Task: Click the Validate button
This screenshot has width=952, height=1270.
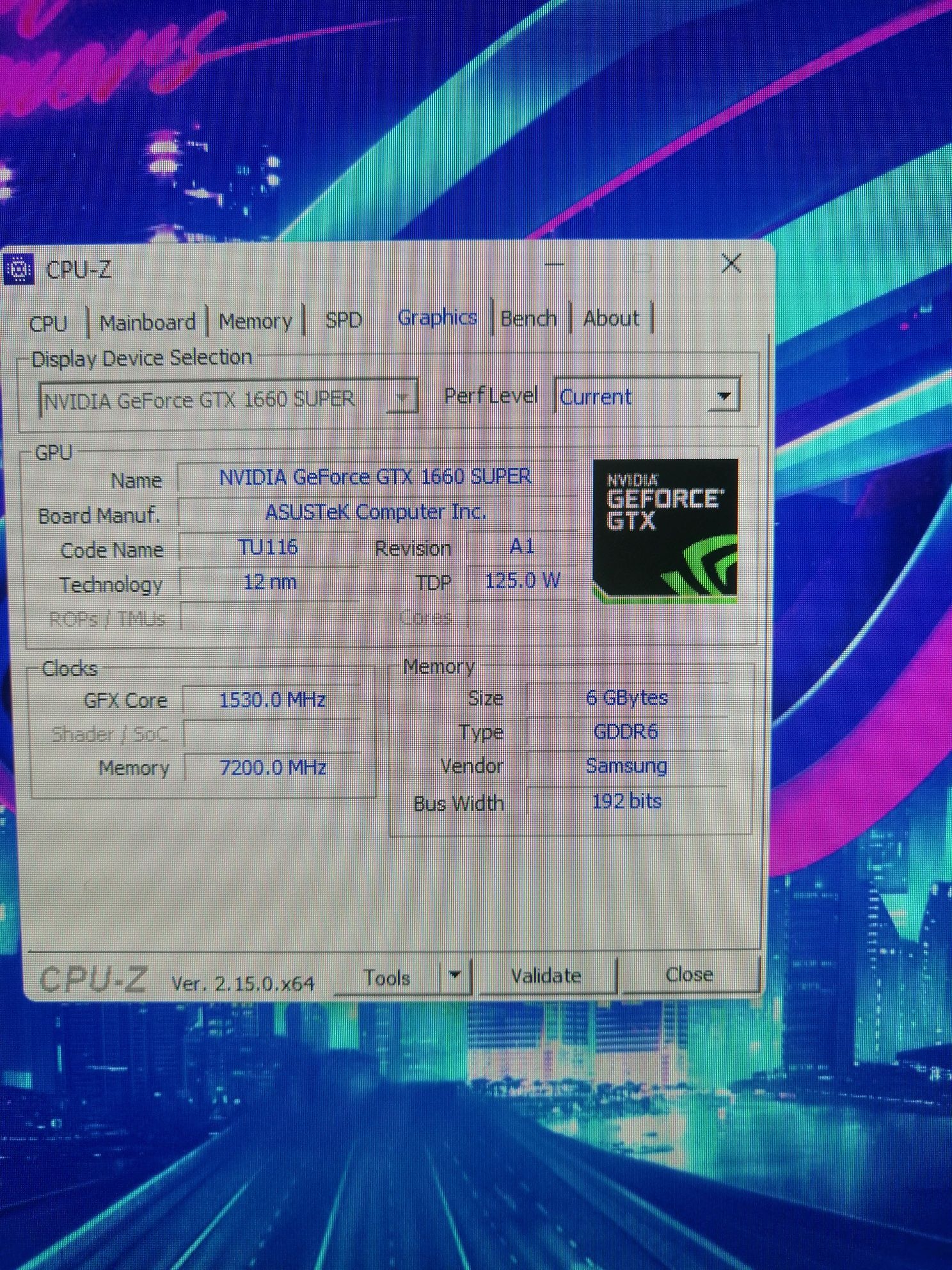Action: [546, 976]
